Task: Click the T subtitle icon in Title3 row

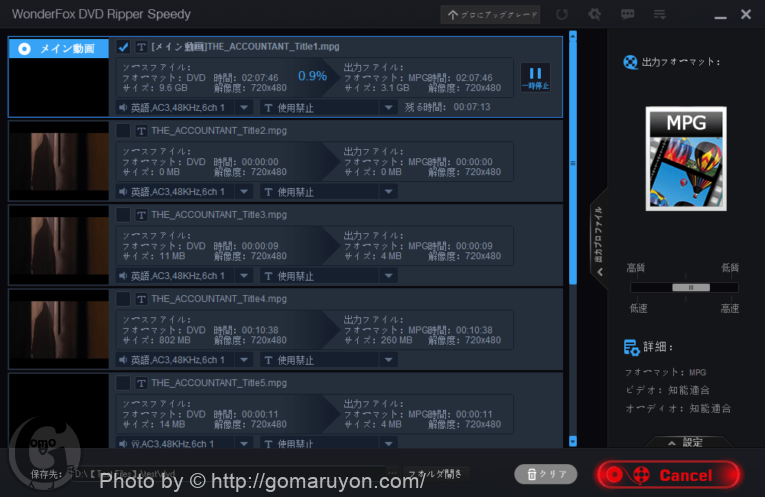Action: click(268, 276)
